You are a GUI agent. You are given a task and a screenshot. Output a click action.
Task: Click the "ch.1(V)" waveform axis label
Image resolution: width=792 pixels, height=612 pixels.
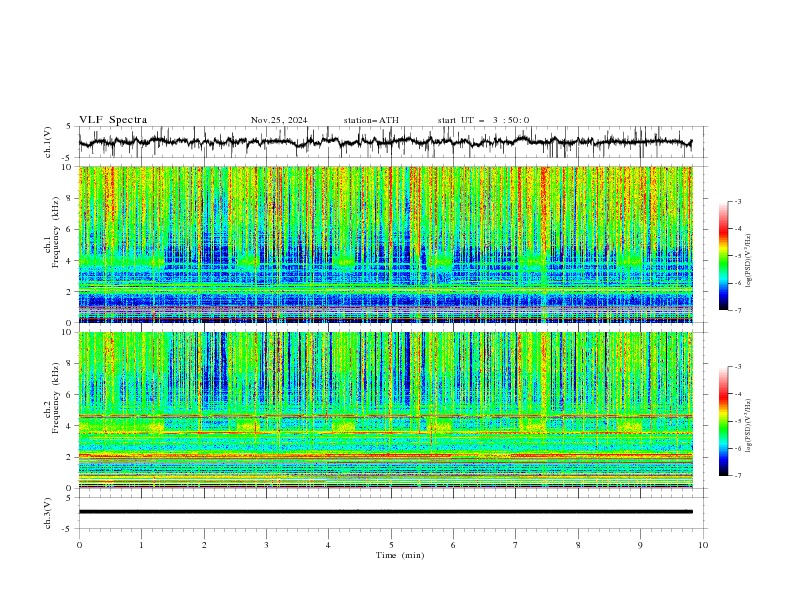48,142
